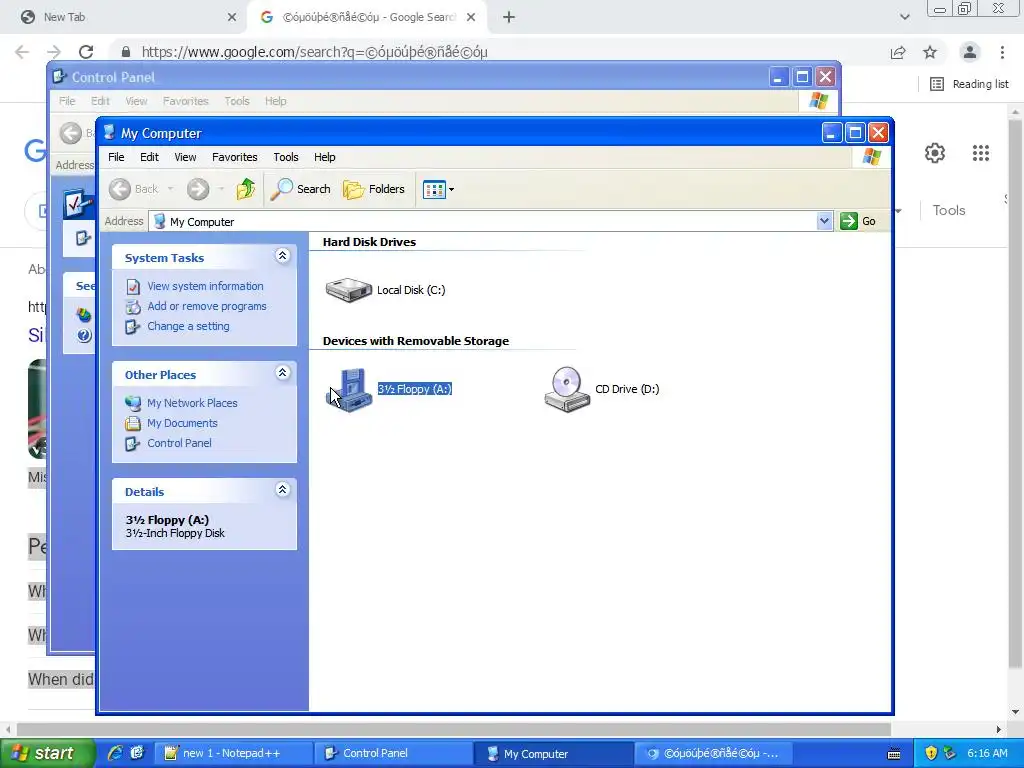Click the Chrome reload button
The width and height of the screenshot is (1024, 768).
point(86,52)
